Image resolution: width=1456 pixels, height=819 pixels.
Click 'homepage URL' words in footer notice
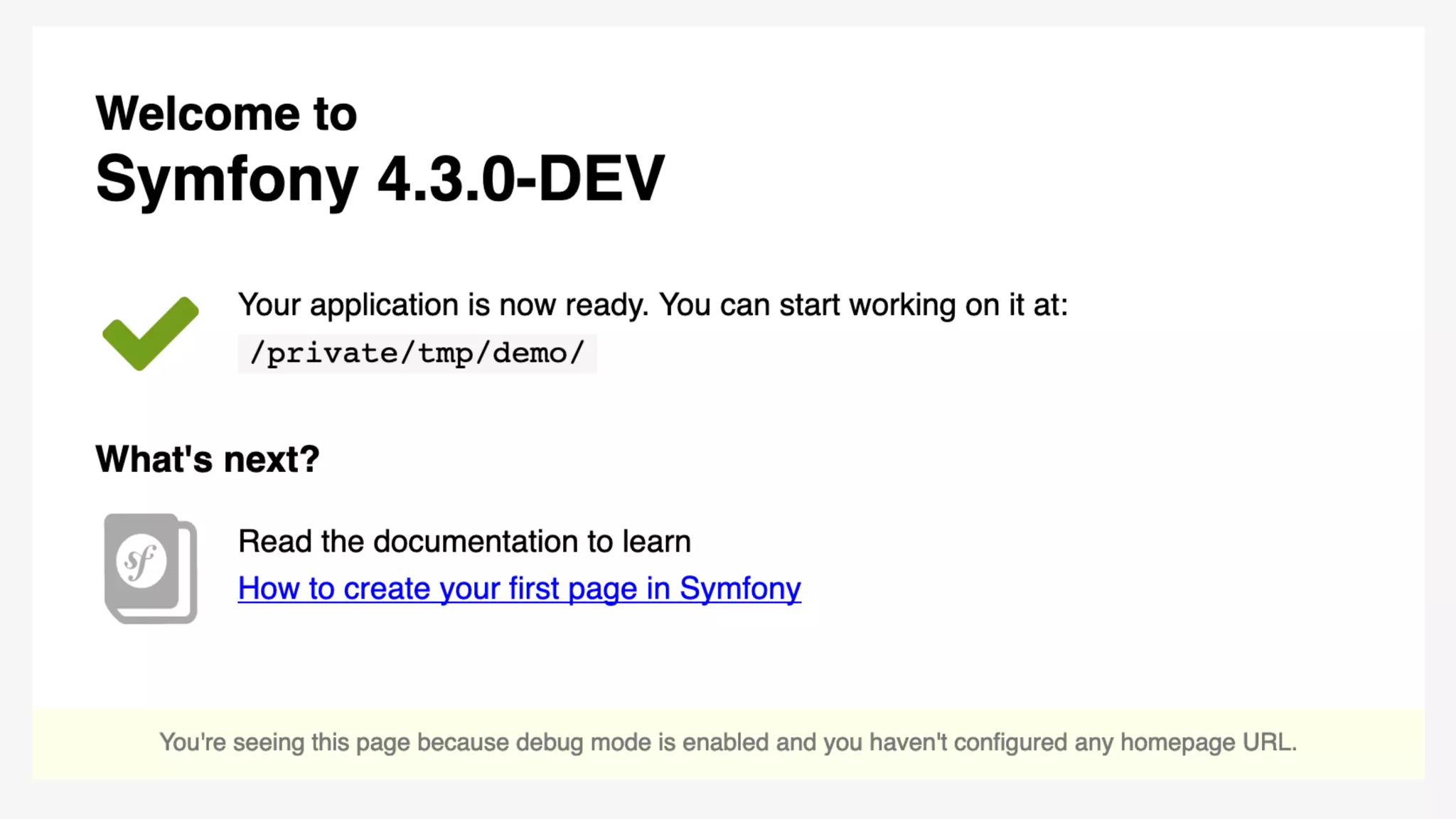[x=1207, y=742]
